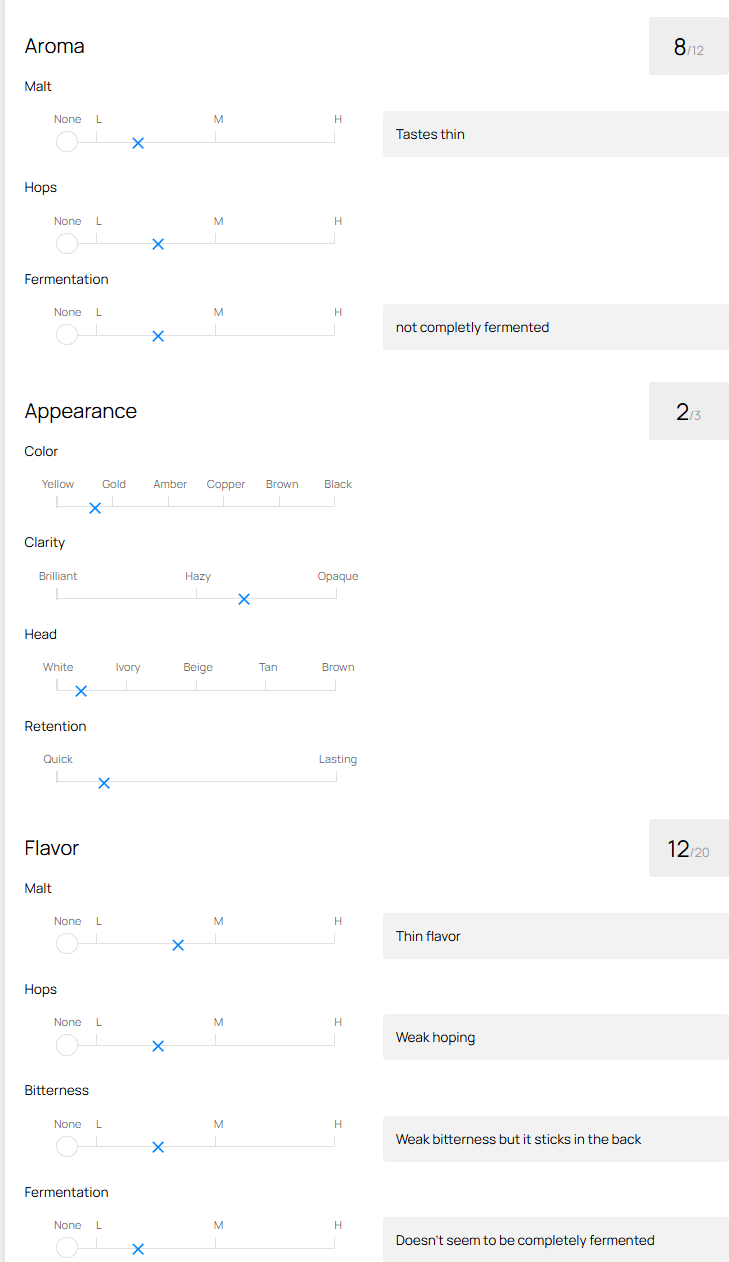Set Flavor Malt to None
Screen dimensions: 729x1262
(x=67, y=944)
